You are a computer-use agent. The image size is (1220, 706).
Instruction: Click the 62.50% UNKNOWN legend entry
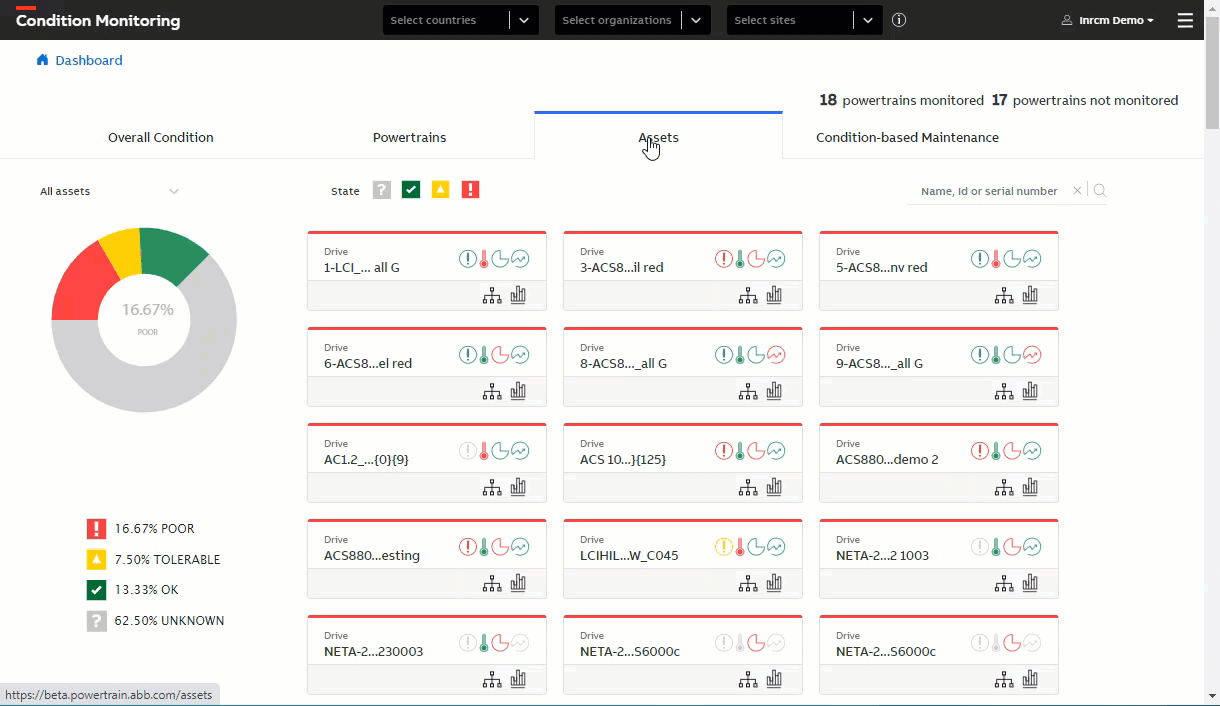pyautogui.click(x=156, y=621)
